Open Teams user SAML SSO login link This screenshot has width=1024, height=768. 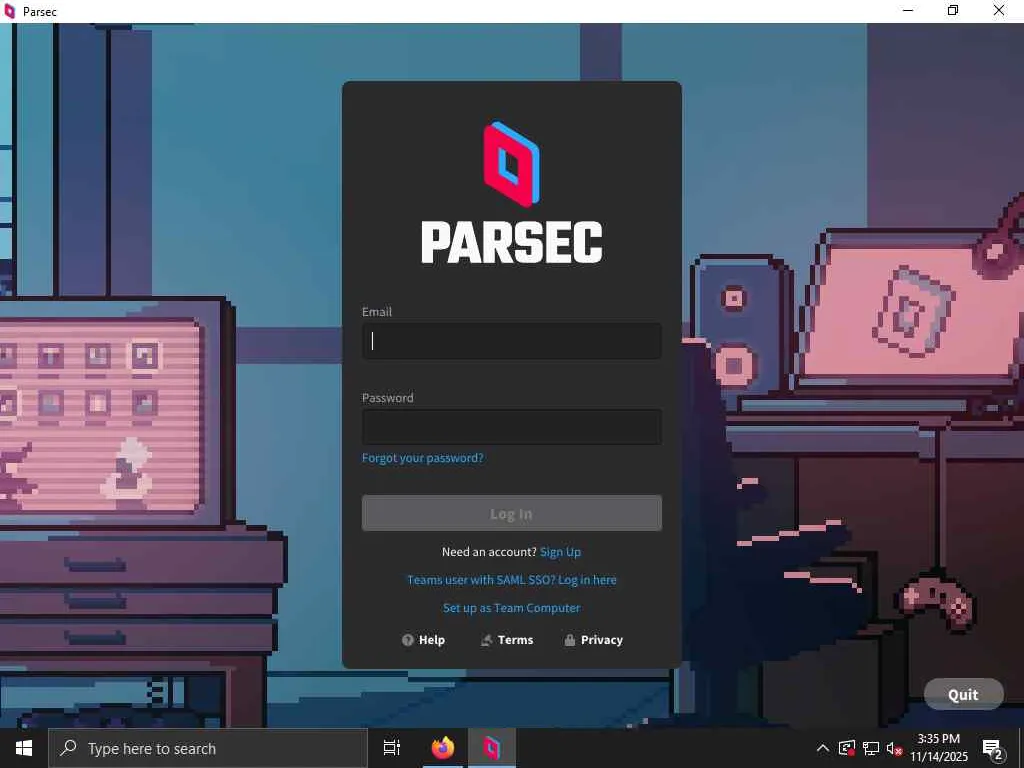tap(511, 580)
